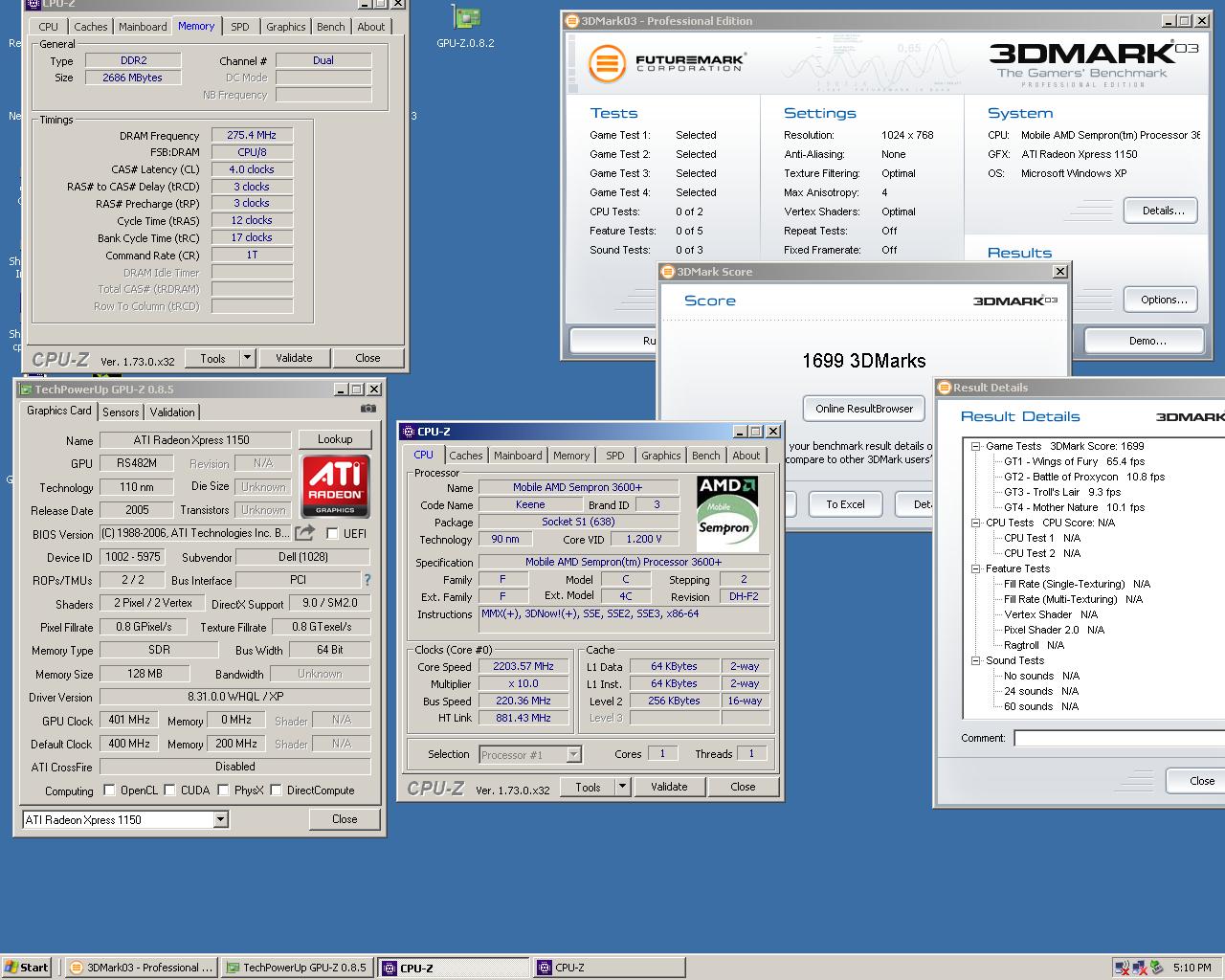The width and height of the screenshot is (1225, 980).
Task: Click the Lookup button in GPU-Z
Action: 335,439
